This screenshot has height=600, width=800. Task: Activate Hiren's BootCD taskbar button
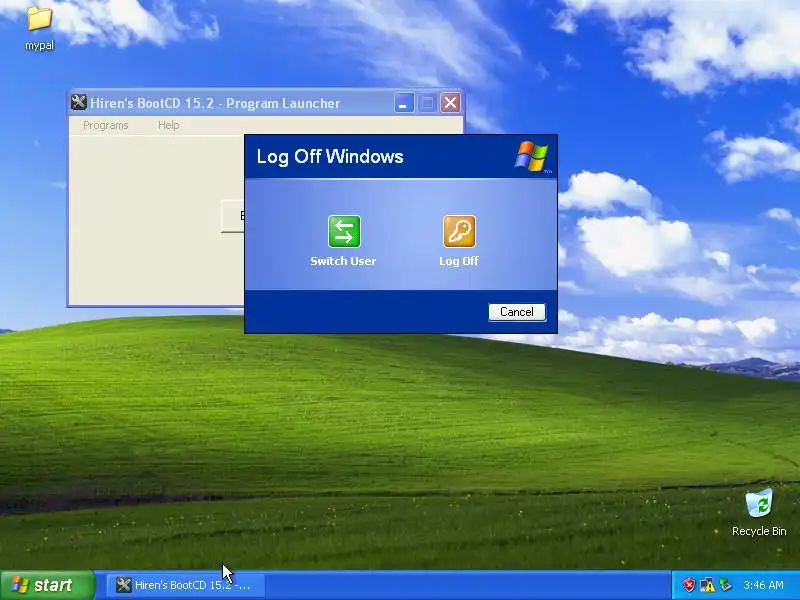tap(186, 585)
